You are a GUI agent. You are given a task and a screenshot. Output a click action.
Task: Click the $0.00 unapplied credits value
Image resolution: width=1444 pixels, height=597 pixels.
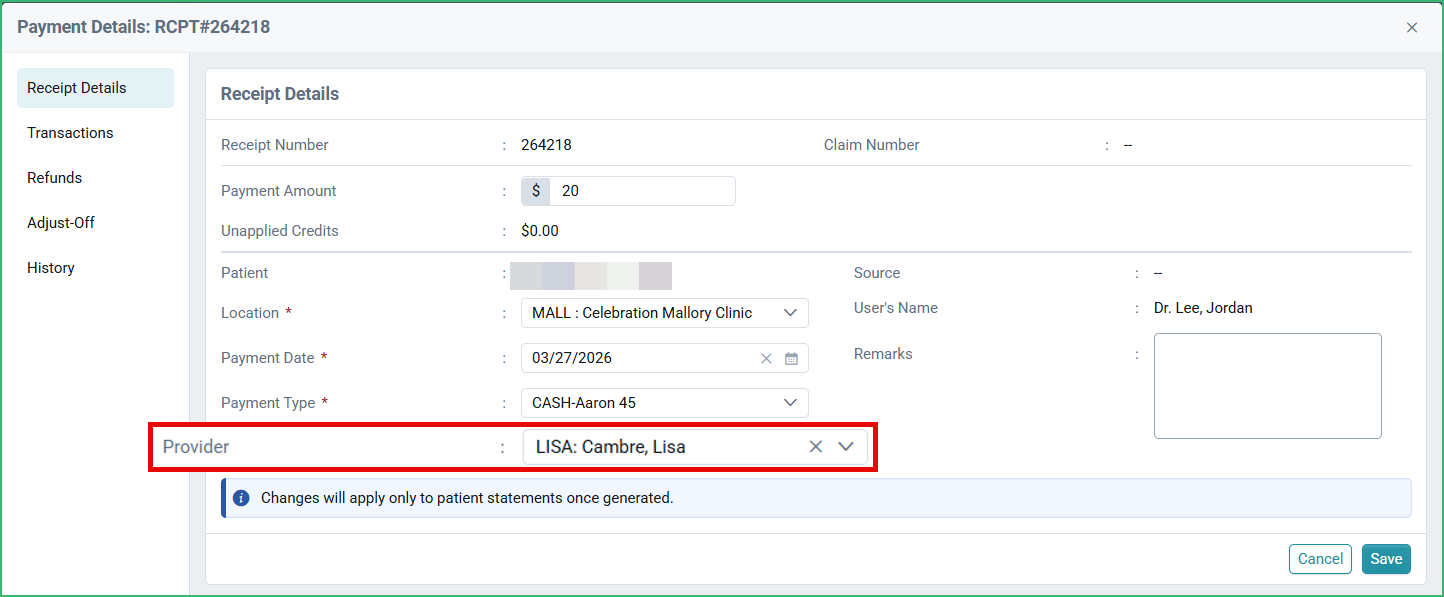pyautogui.click(x=540, y=231)
